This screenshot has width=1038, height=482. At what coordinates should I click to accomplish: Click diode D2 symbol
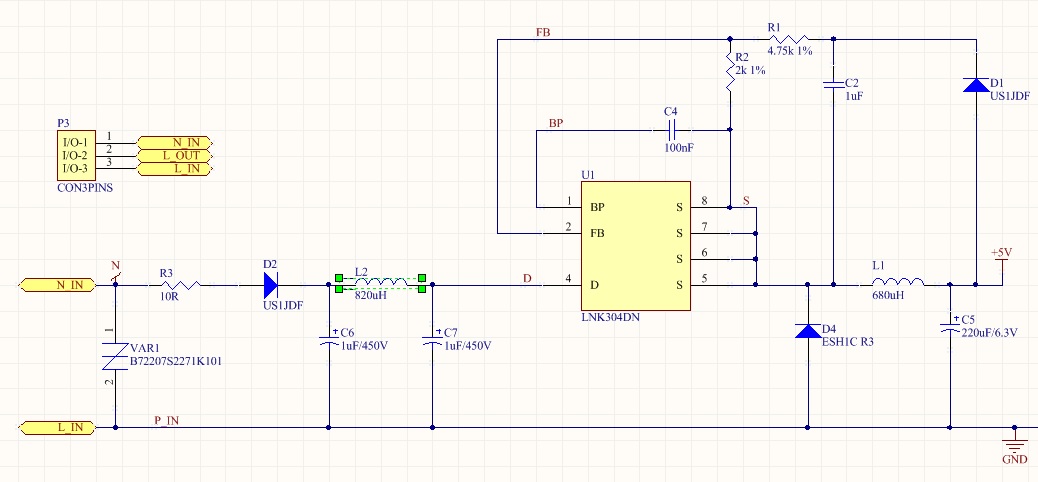pyautogui.click(x=271, y=285)
